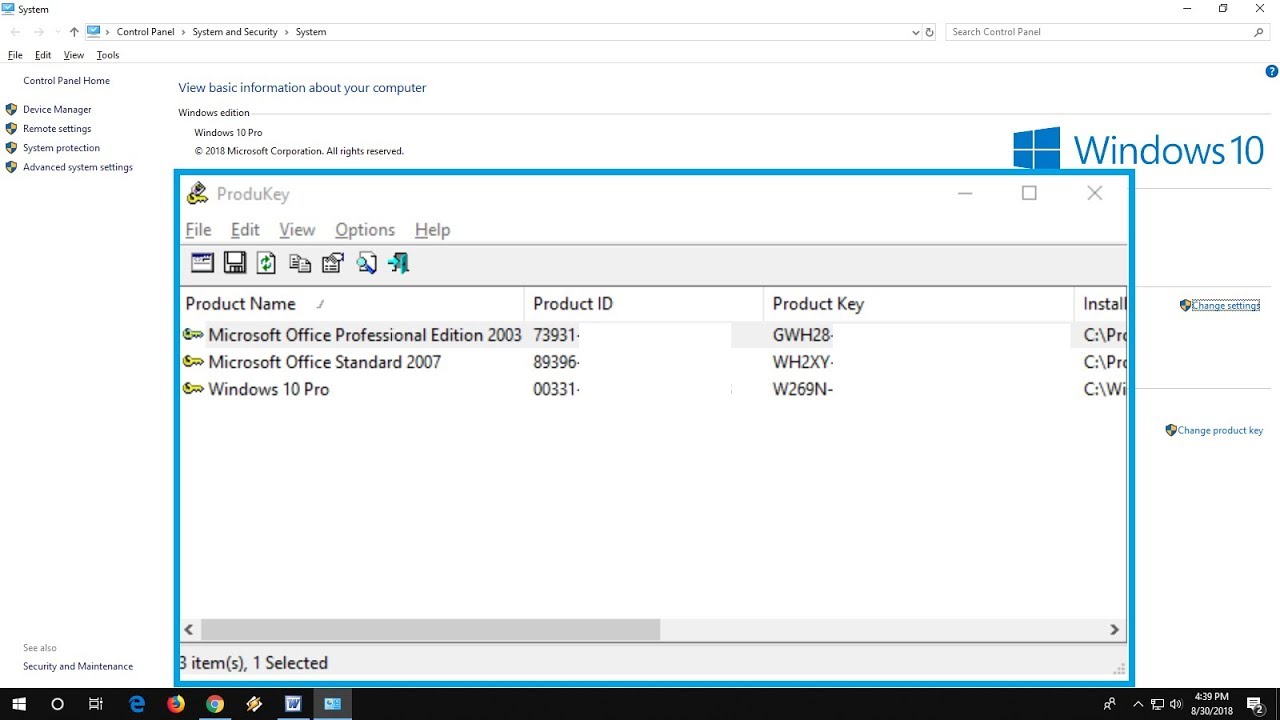Click Control Panel breadcrumb in address bar
This screenshot has width=1280, height=720.
click(145, 32)
